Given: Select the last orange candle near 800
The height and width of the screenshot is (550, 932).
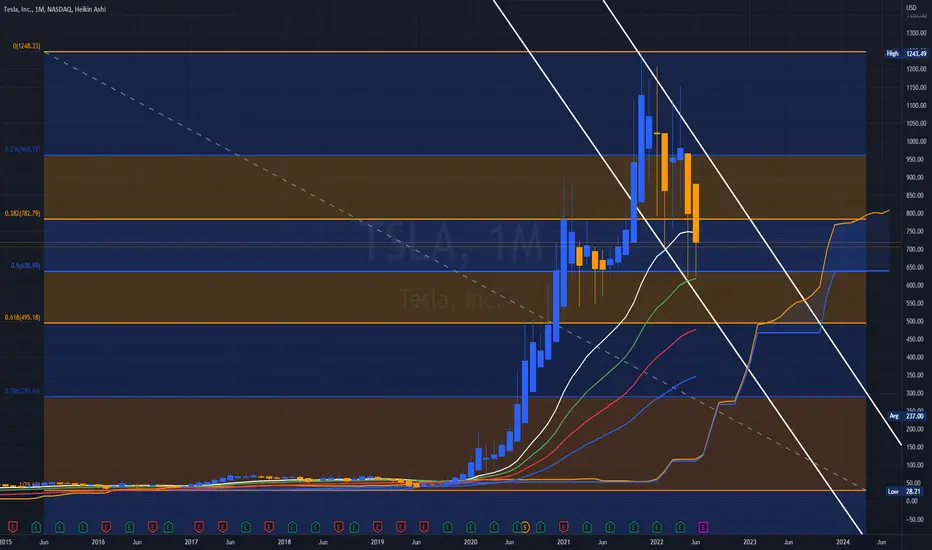Looking at the screenshot, I should [695, 213].
